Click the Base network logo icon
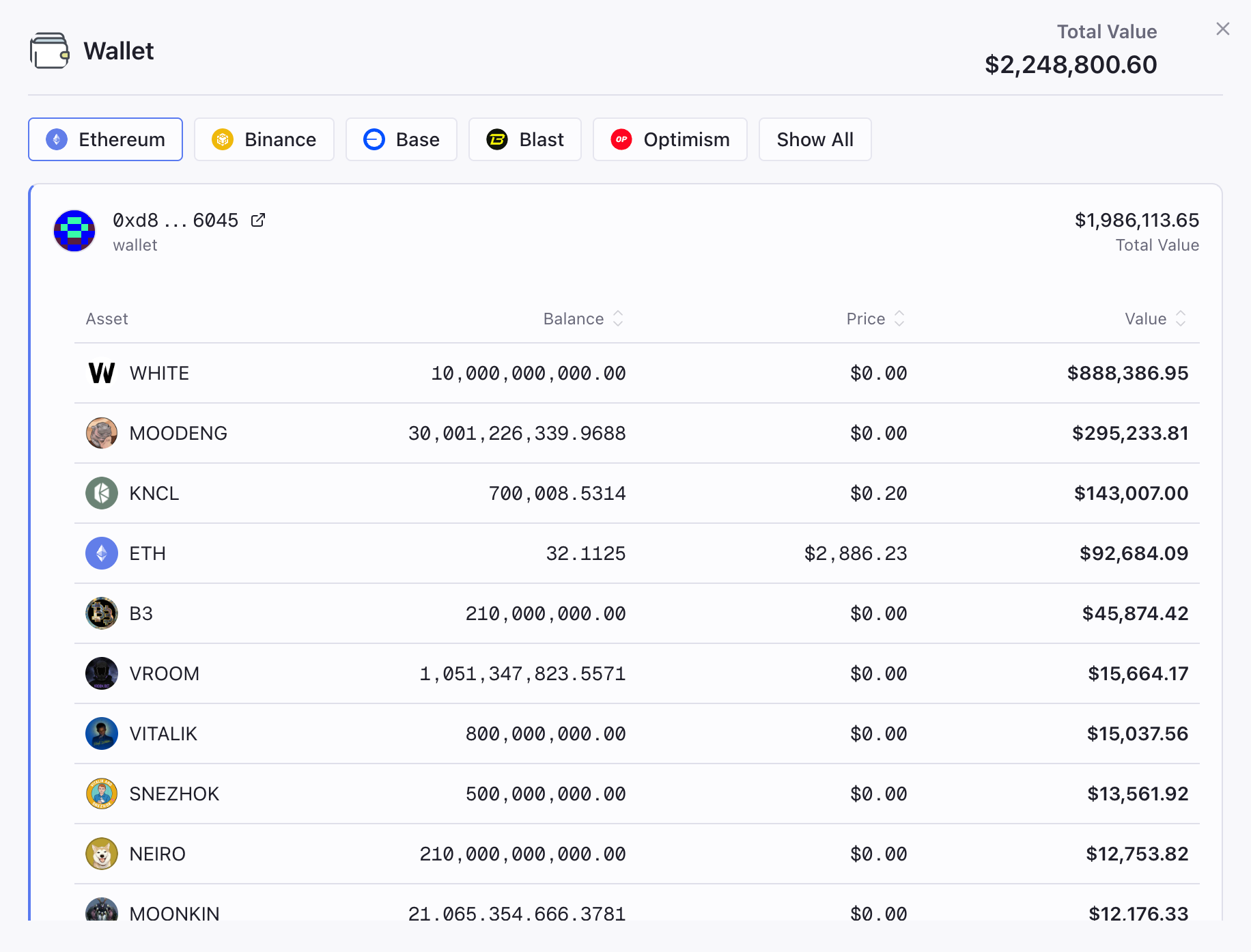 tap(373, 139)
